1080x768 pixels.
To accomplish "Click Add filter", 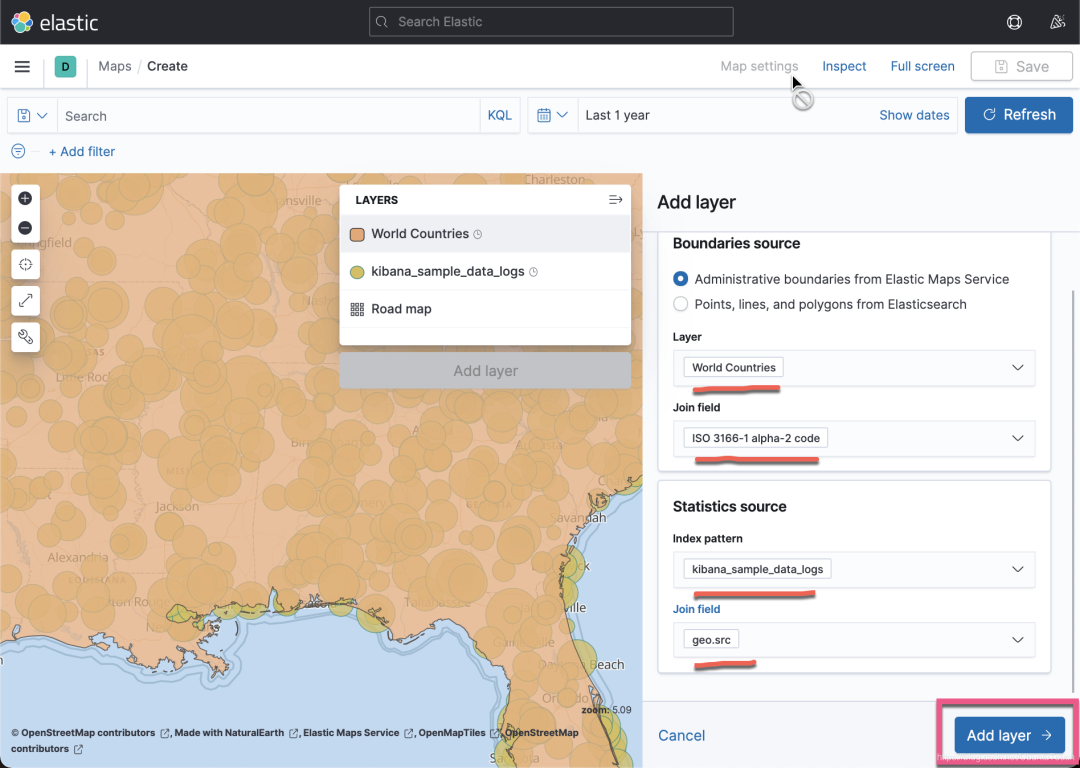I will tap(82, 152).
